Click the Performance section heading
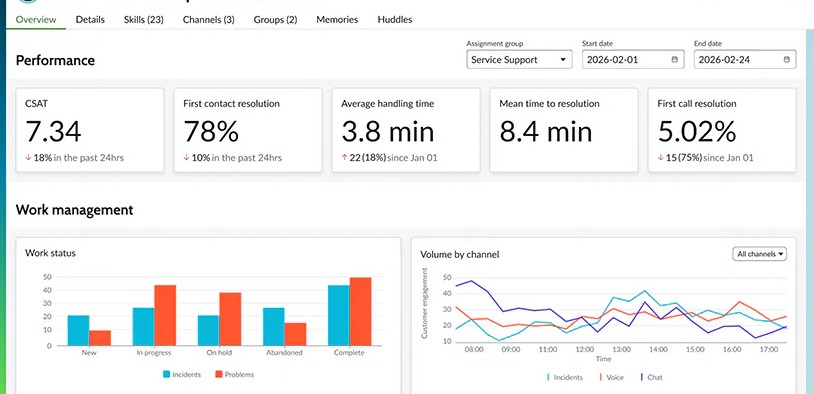Viewport: 814px width, 394px height. pyautogui.click(x=55, y=60)
